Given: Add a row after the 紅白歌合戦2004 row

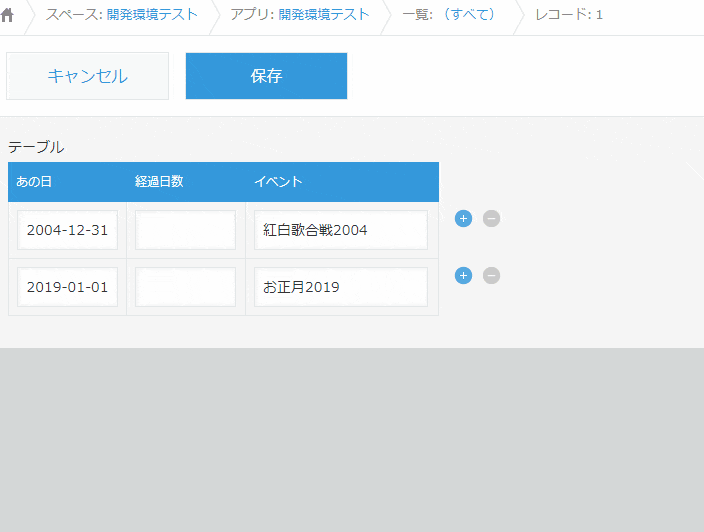Looking at the screenshot, I should tap(463, 219).
